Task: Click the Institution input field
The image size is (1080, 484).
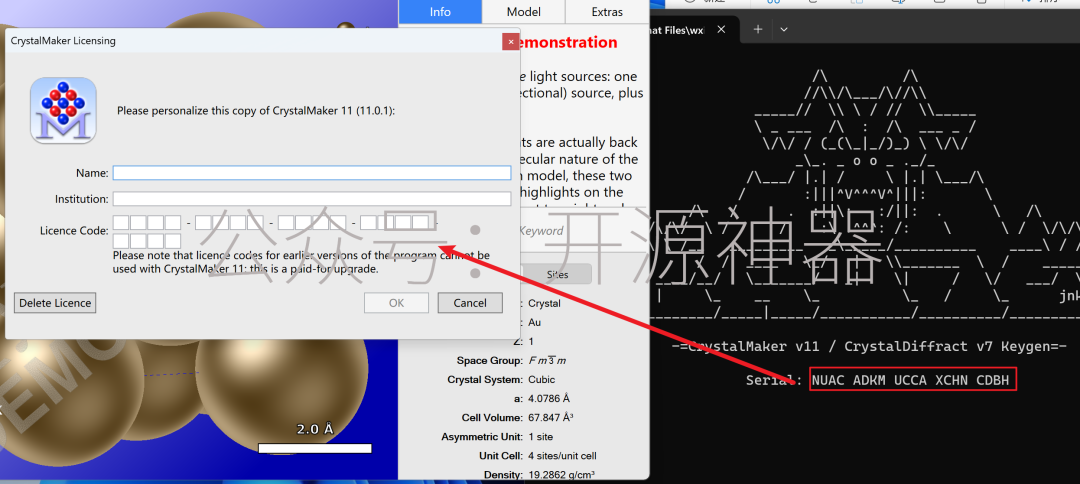Action: (x=312, y=199)
